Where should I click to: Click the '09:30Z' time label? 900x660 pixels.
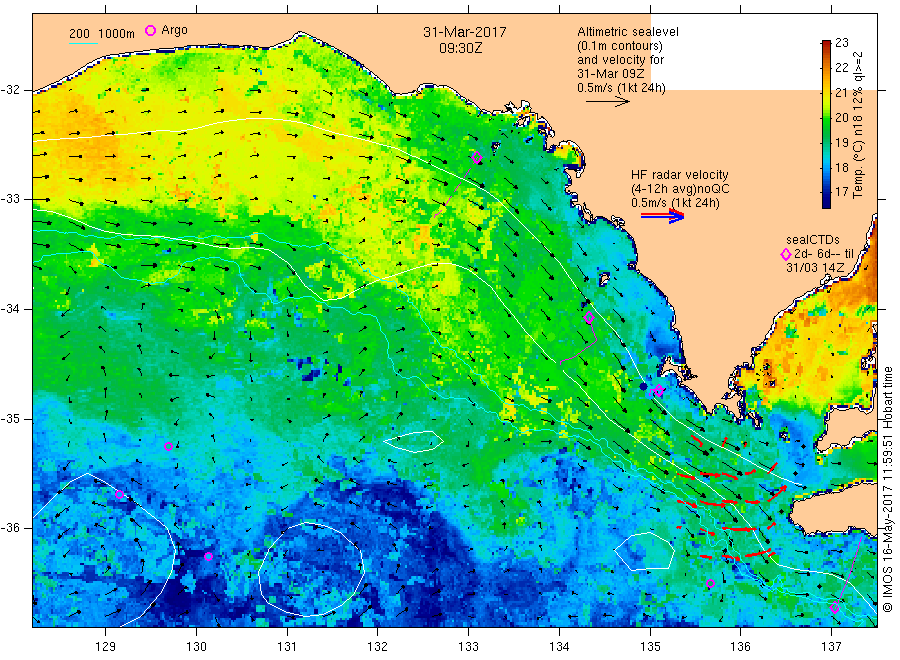tap(461, 48)
